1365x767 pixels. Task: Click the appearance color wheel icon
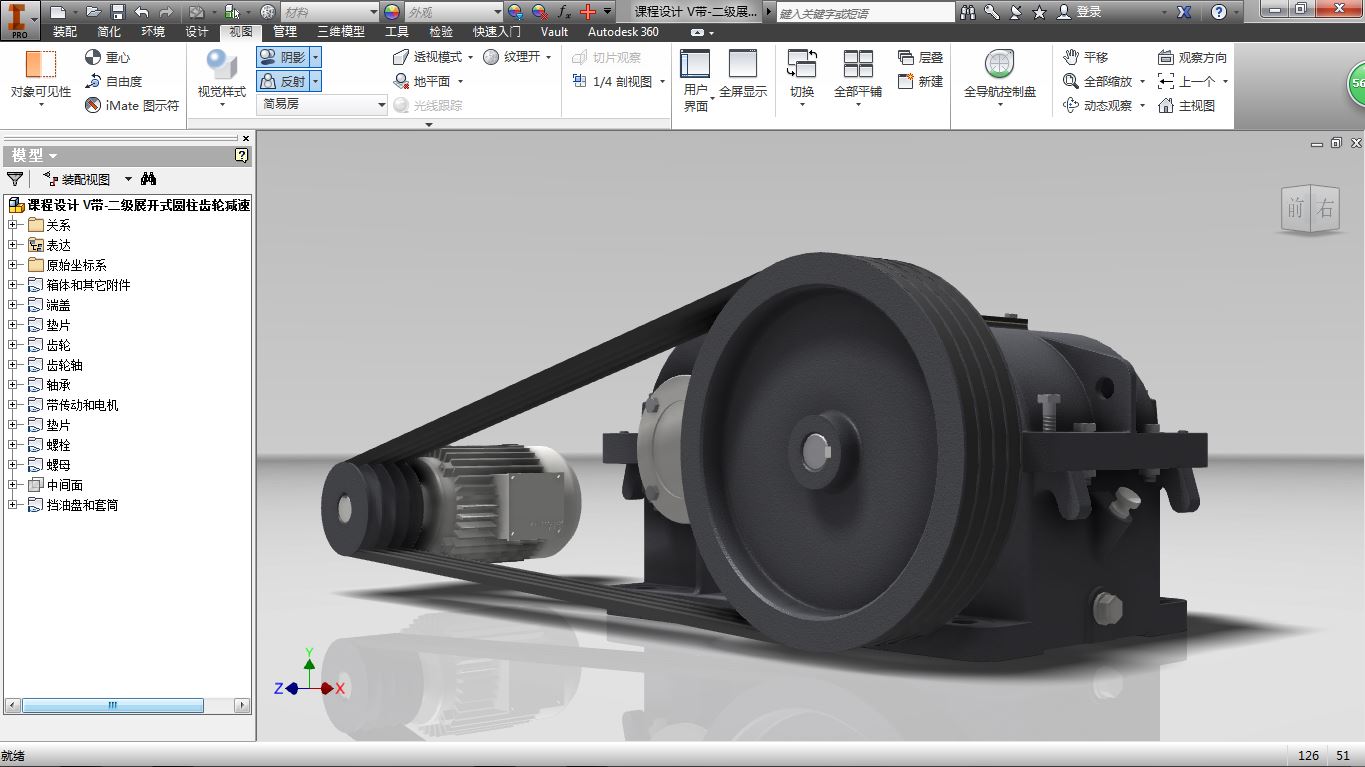[391, 12]
